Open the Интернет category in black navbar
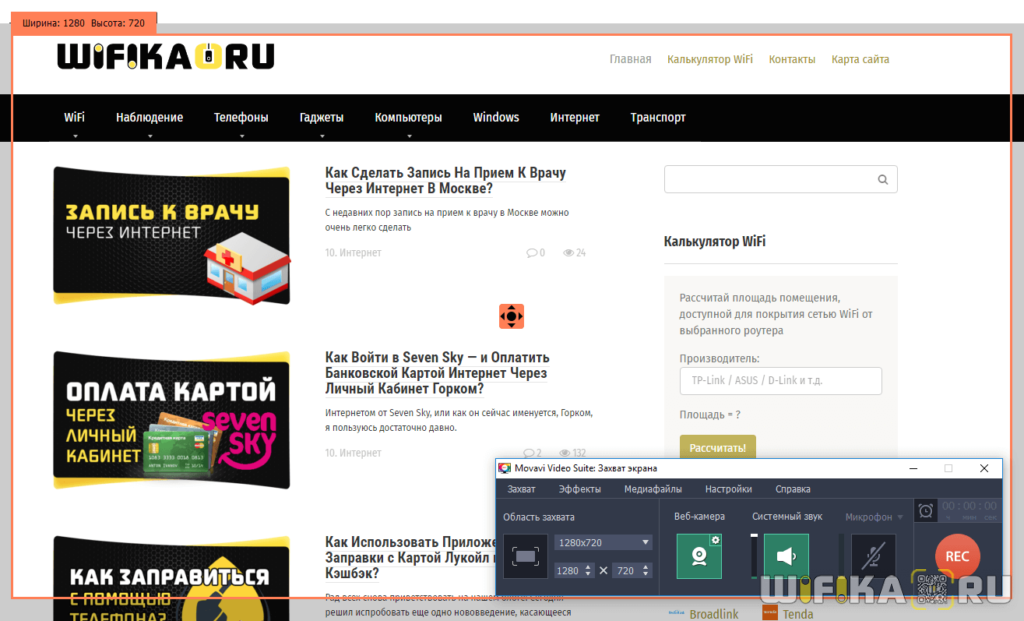This screenshot has height=621, width=1024. [x=574, y=118]
